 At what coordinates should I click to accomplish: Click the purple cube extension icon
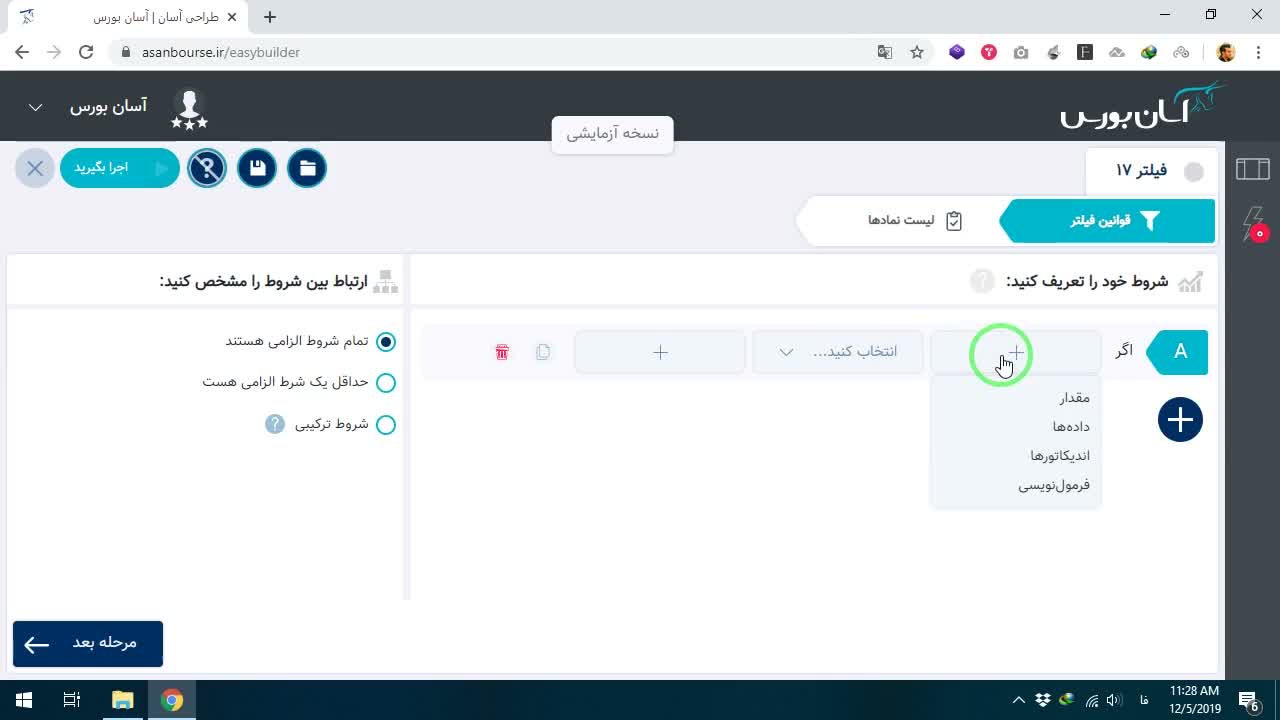pos(957,52)
